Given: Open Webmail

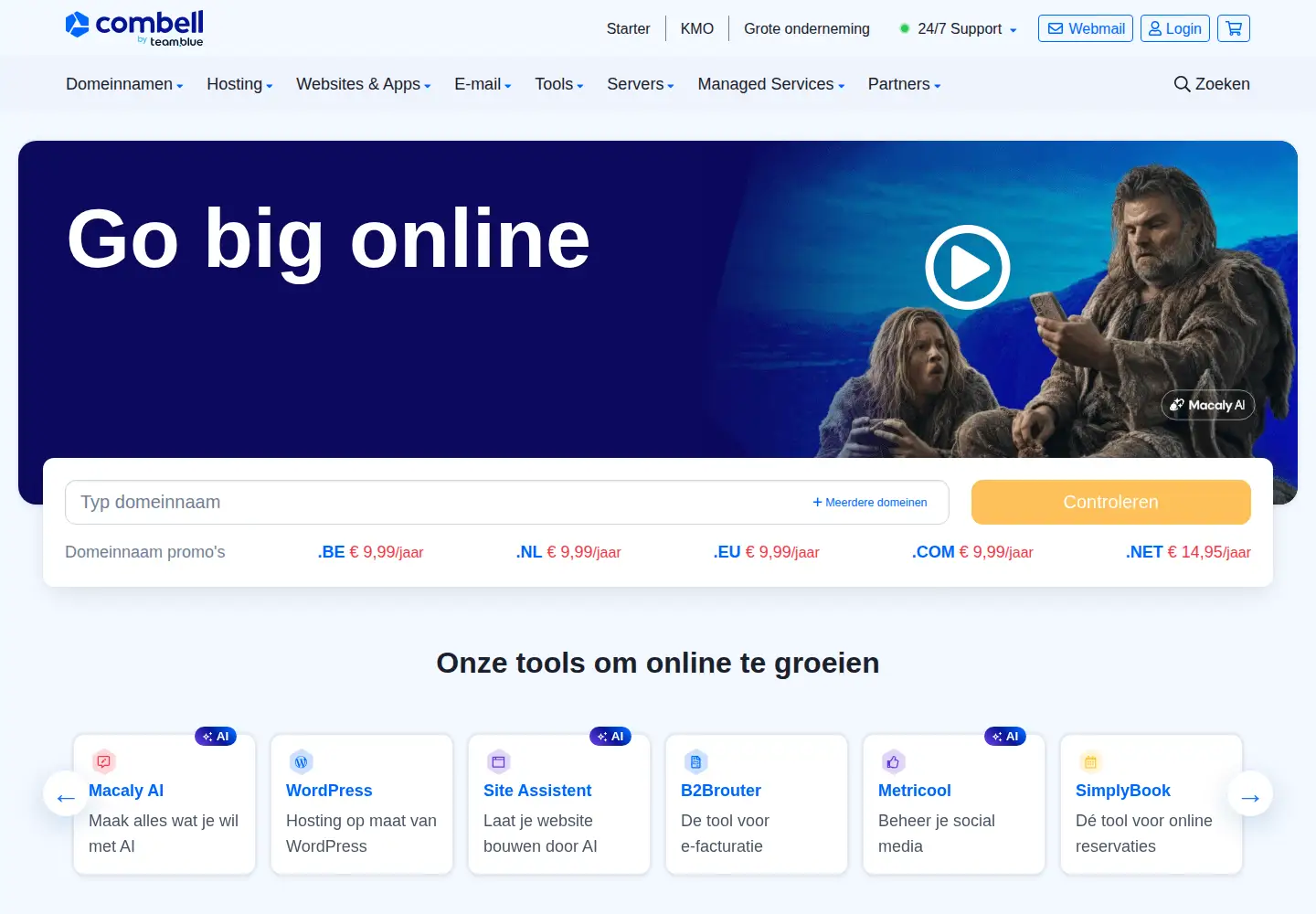Looking at the screenshot, I should pyautogui.click(x=1086, y=28).
